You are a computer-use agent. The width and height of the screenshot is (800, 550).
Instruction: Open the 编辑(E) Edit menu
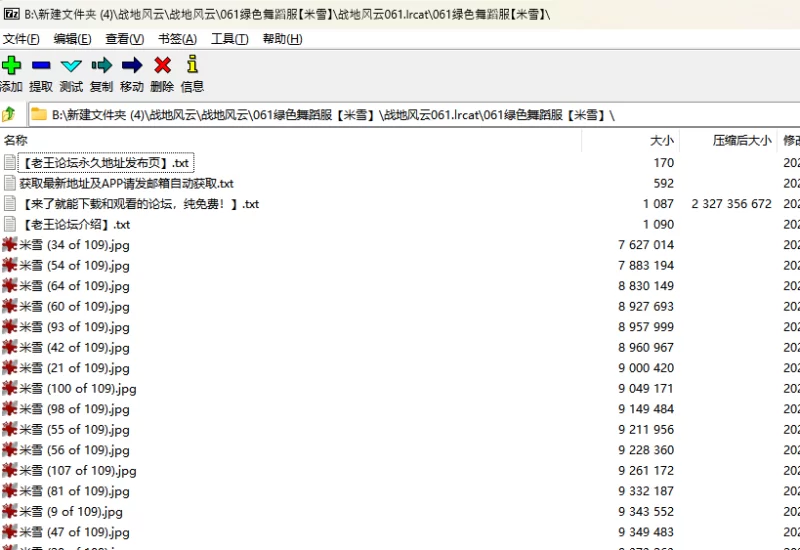(72, 39)
